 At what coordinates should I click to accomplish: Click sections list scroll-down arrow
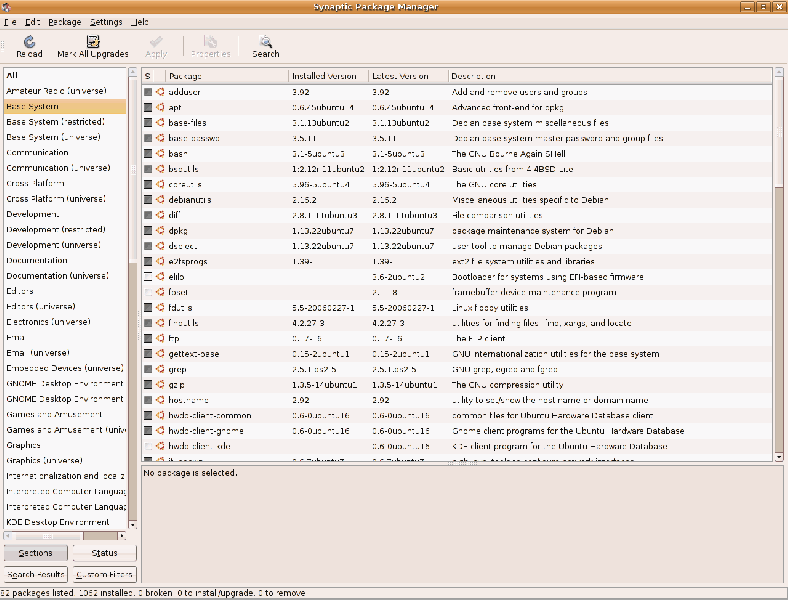133,525
